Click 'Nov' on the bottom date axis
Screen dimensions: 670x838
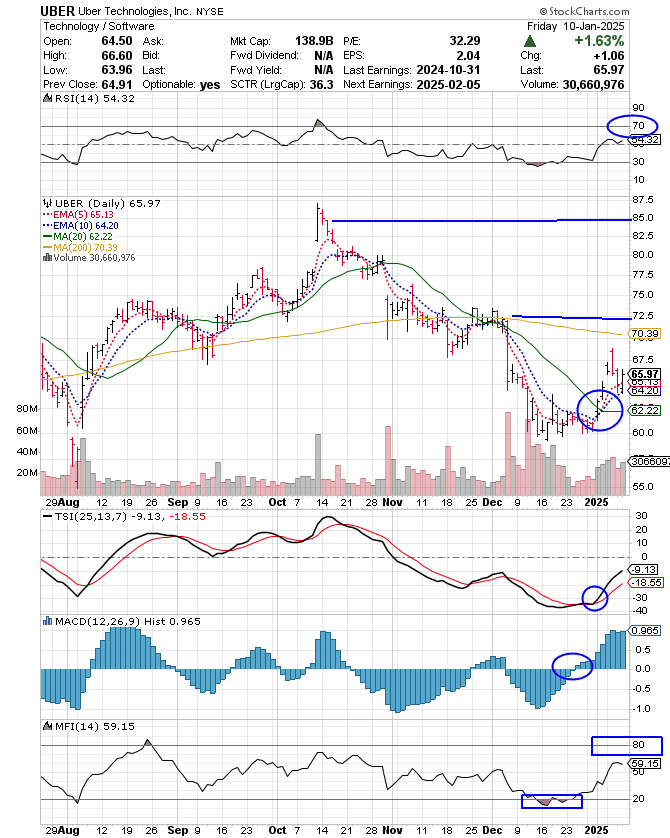393,830
